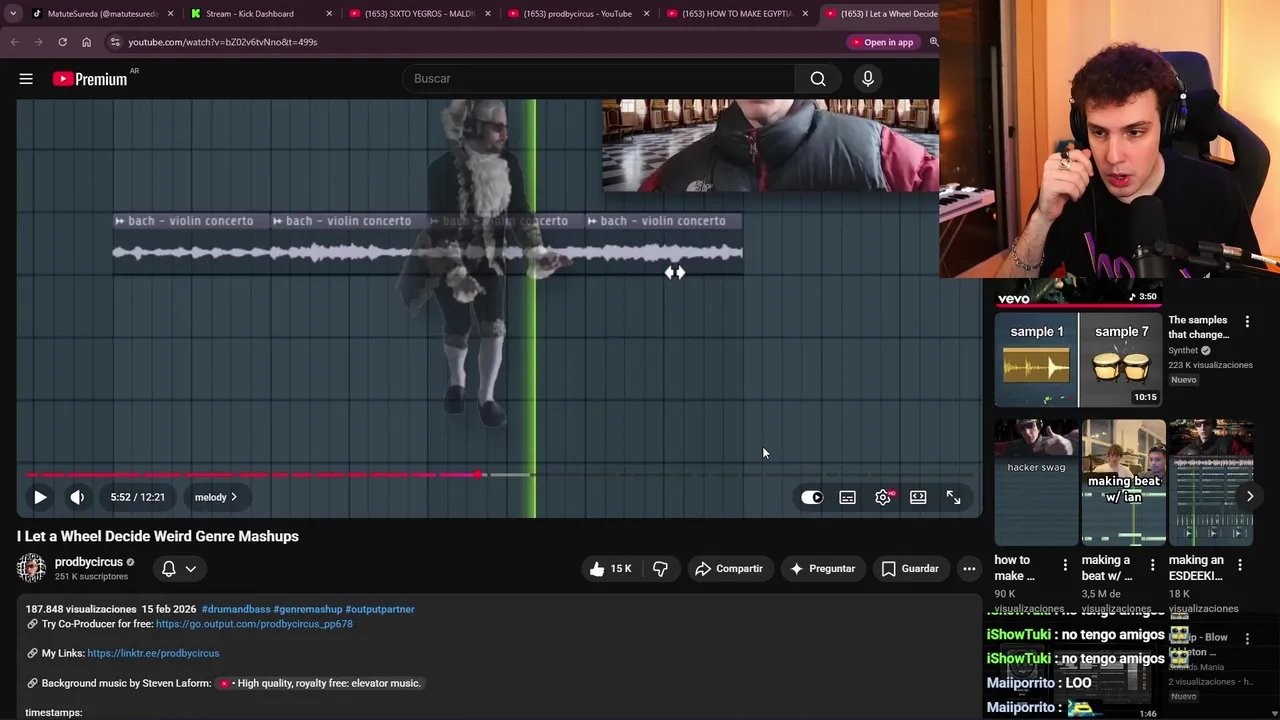This screenshot has width=1280, height=720.
Task: Click the Preguntar button
Action: [x=822, y=569]
